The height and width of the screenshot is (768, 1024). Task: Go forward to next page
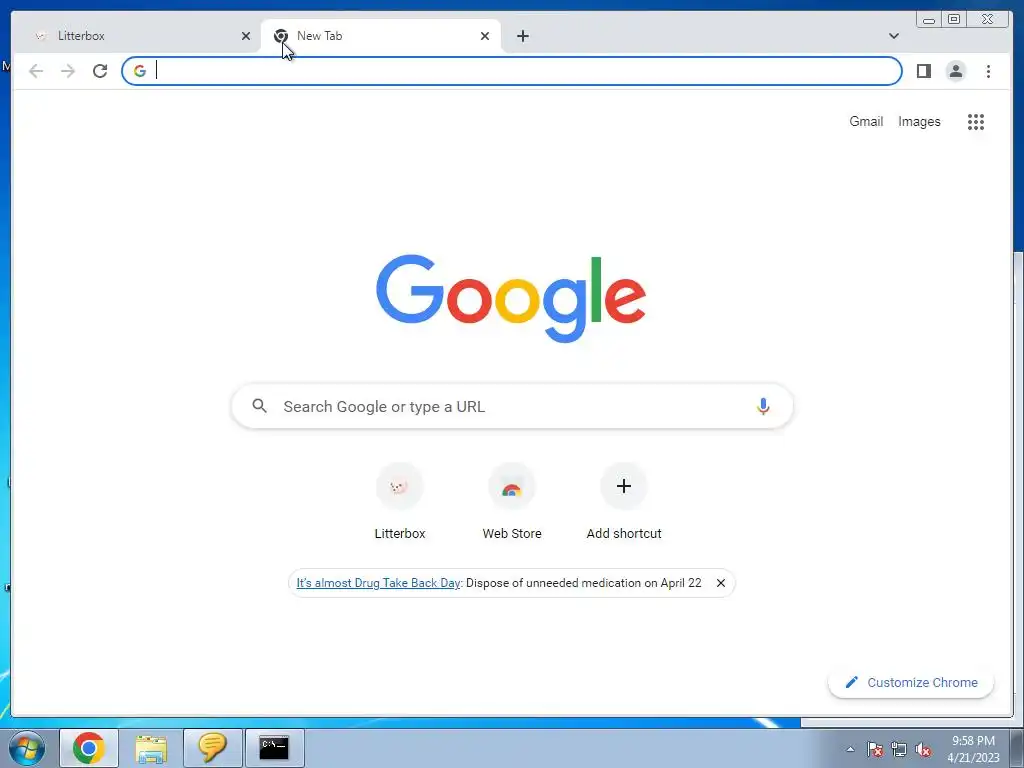tap(68, 71)
